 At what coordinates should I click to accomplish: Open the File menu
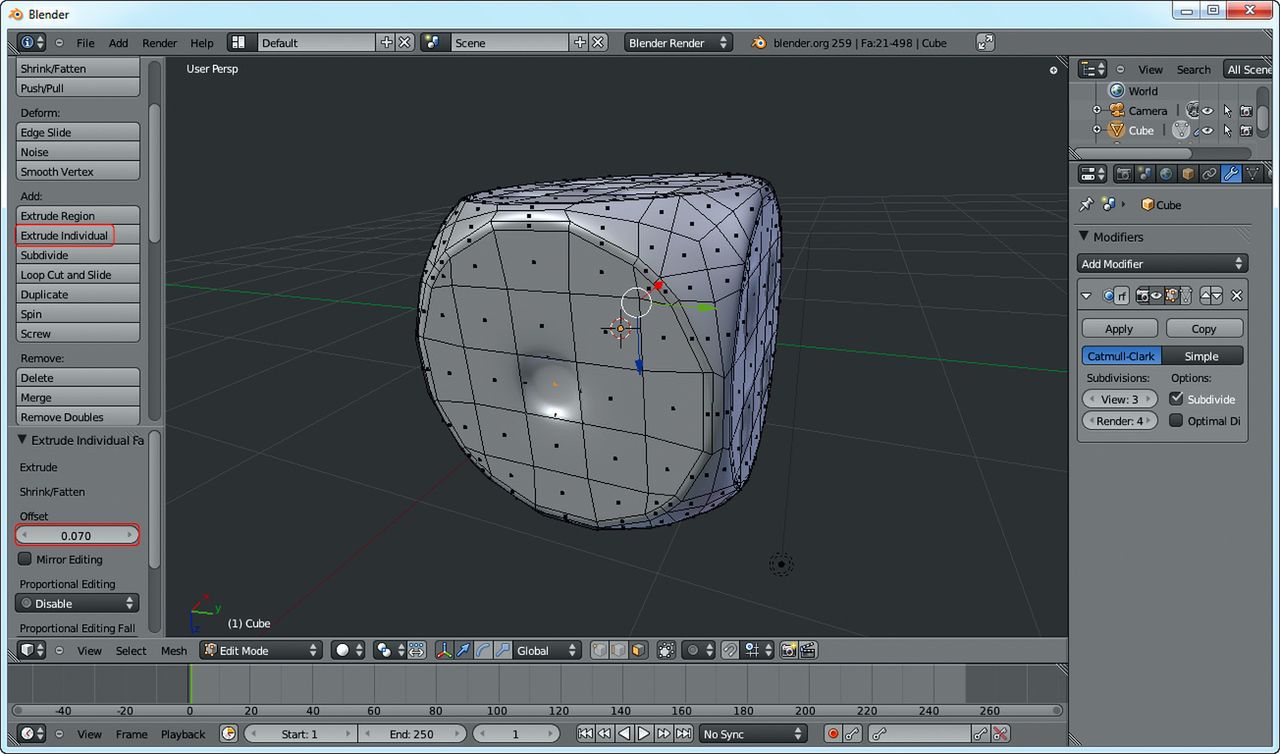86,43
